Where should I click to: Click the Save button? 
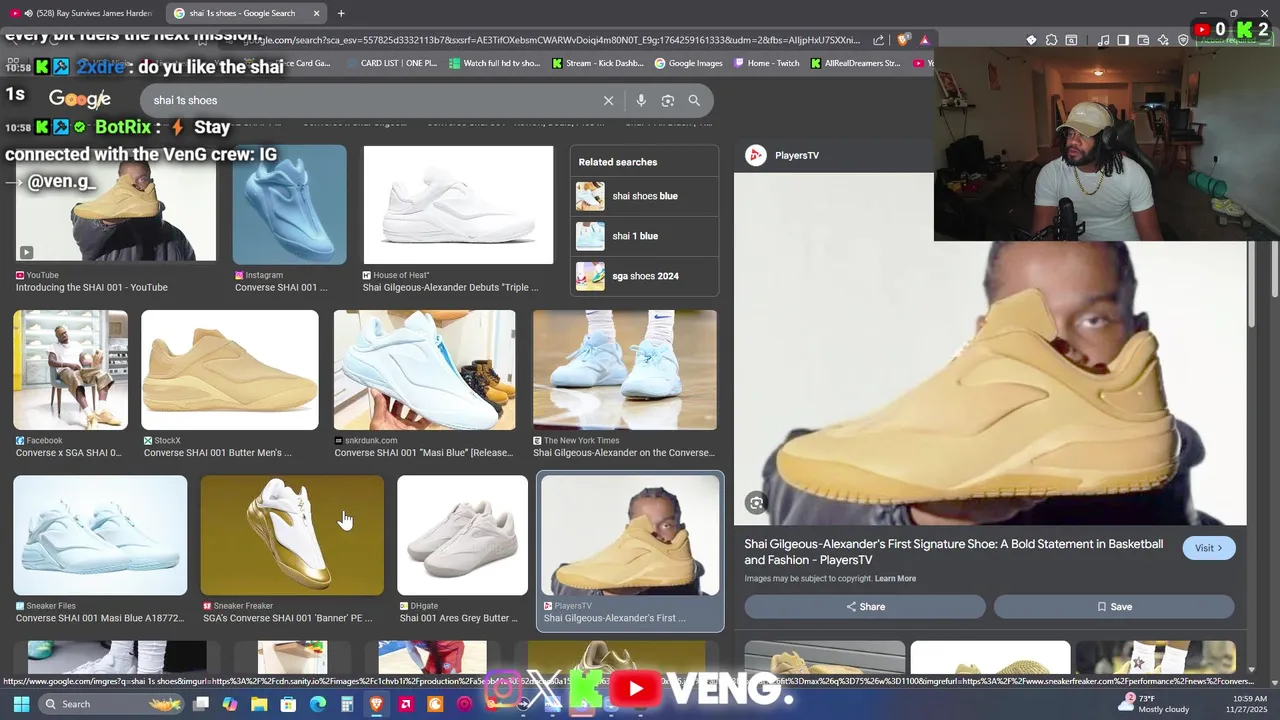(x=1114, y=607)
